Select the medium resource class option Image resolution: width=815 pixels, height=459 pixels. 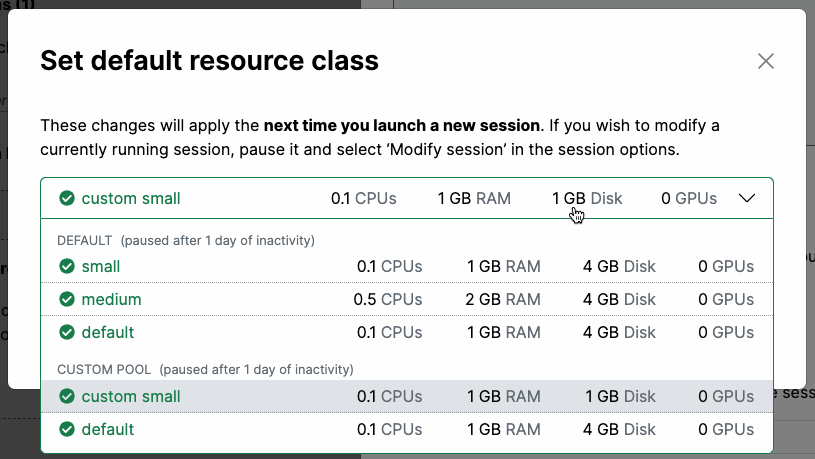(x=407, y=299)
